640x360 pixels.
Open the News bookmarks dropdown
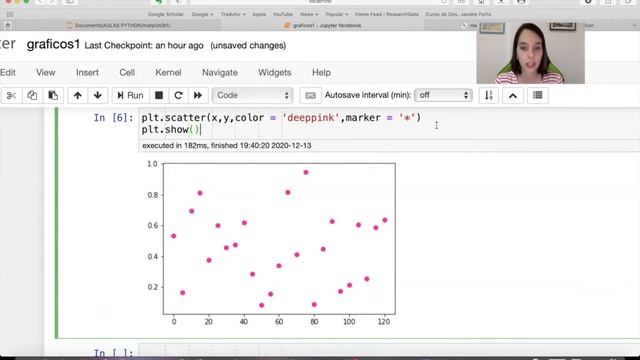point(309,14)
